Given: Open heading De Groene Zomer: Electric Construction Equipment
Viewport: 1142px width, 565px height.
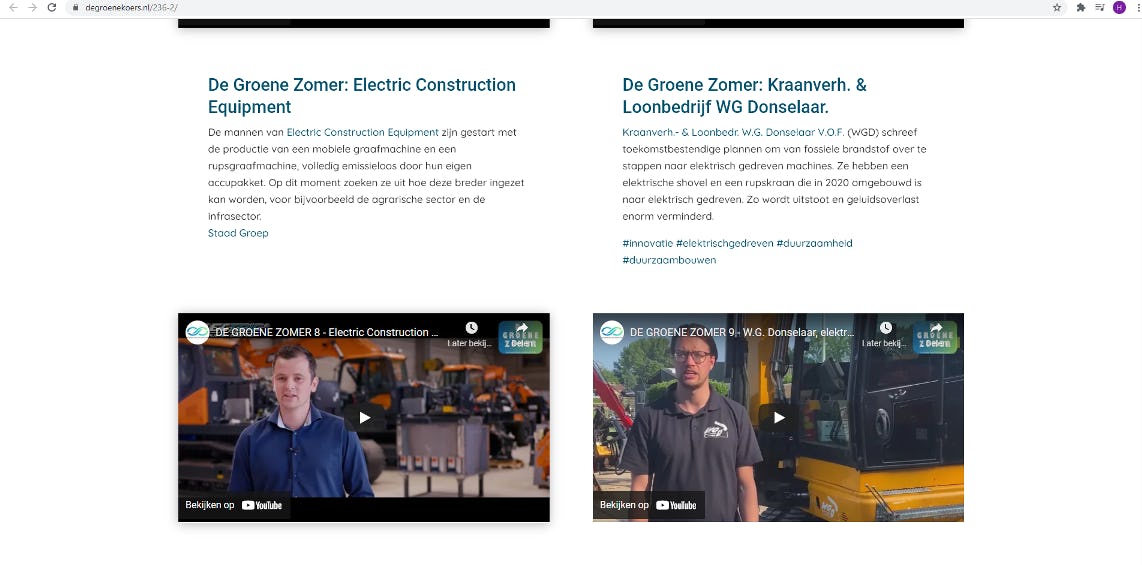Looking at the screenshot, I should tap(362, 95).
